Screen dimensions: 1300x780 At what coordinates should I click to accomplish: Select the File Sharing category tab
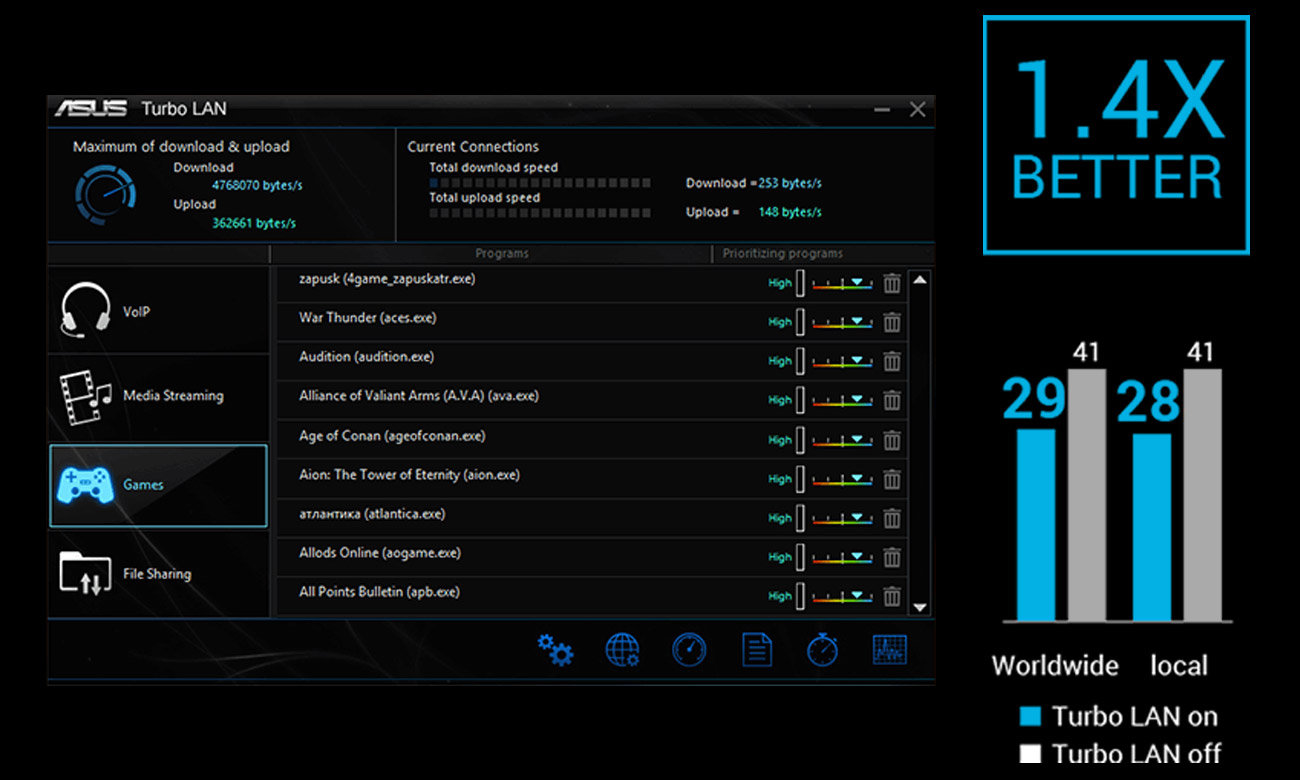coord(158,574)
